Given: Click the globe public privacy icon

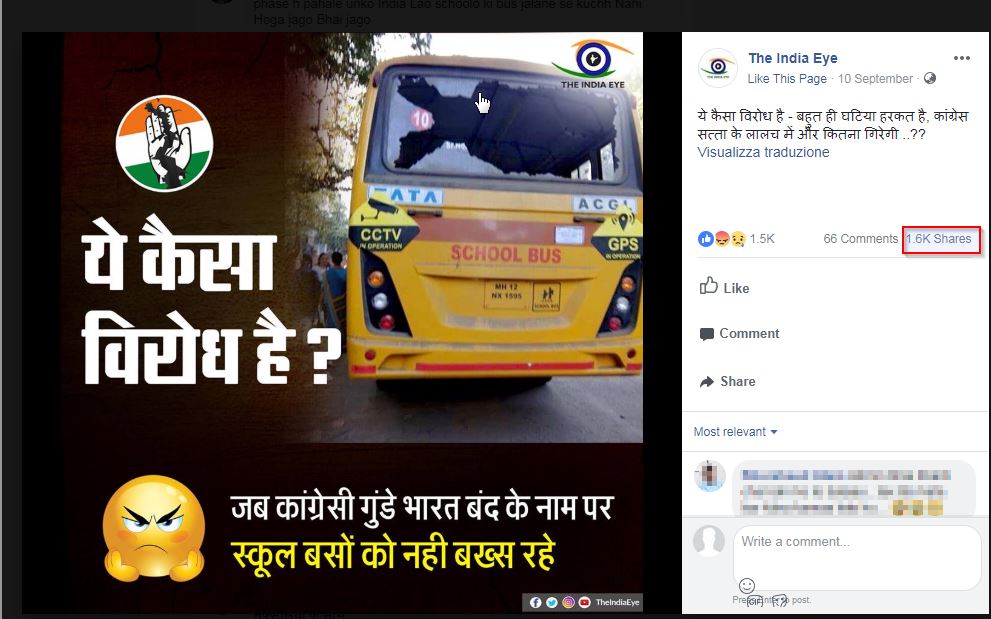Looking at the screenshot, I should coord(930,78).
